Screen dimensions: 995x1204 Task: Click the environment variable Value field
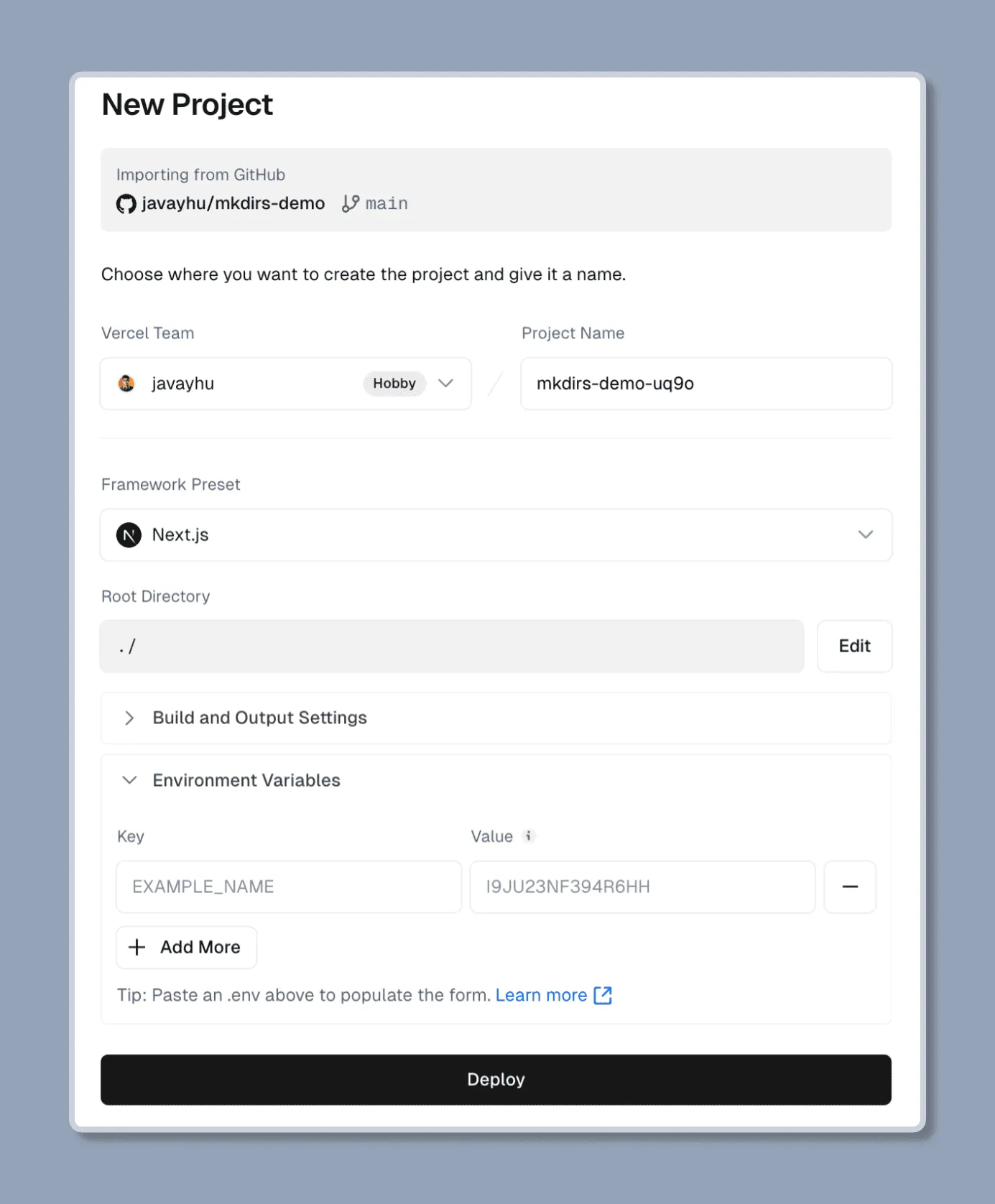coord(642,886)
